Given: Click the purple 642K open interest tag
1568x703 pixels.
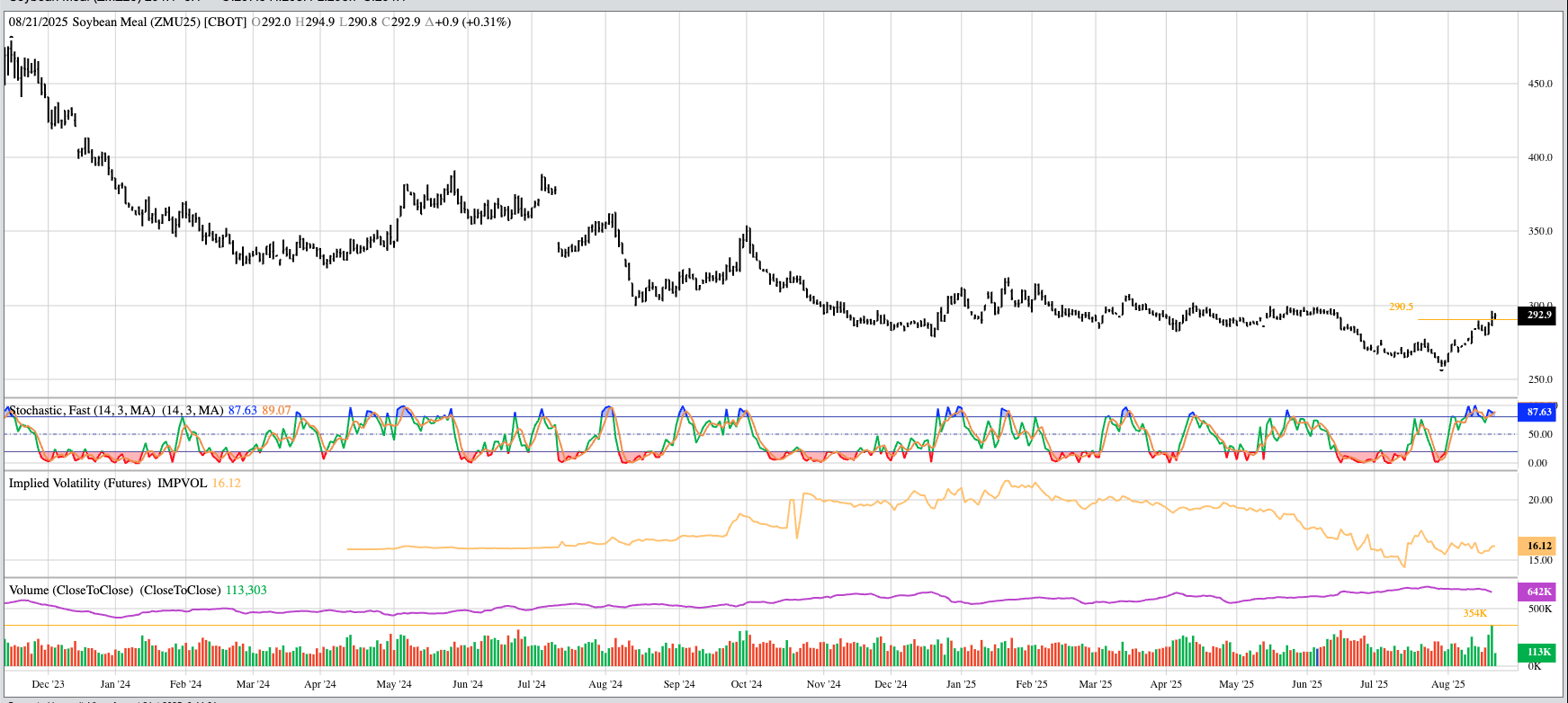Looking at the screenshot, I should pyautogui.click(x=1537, y=592).
